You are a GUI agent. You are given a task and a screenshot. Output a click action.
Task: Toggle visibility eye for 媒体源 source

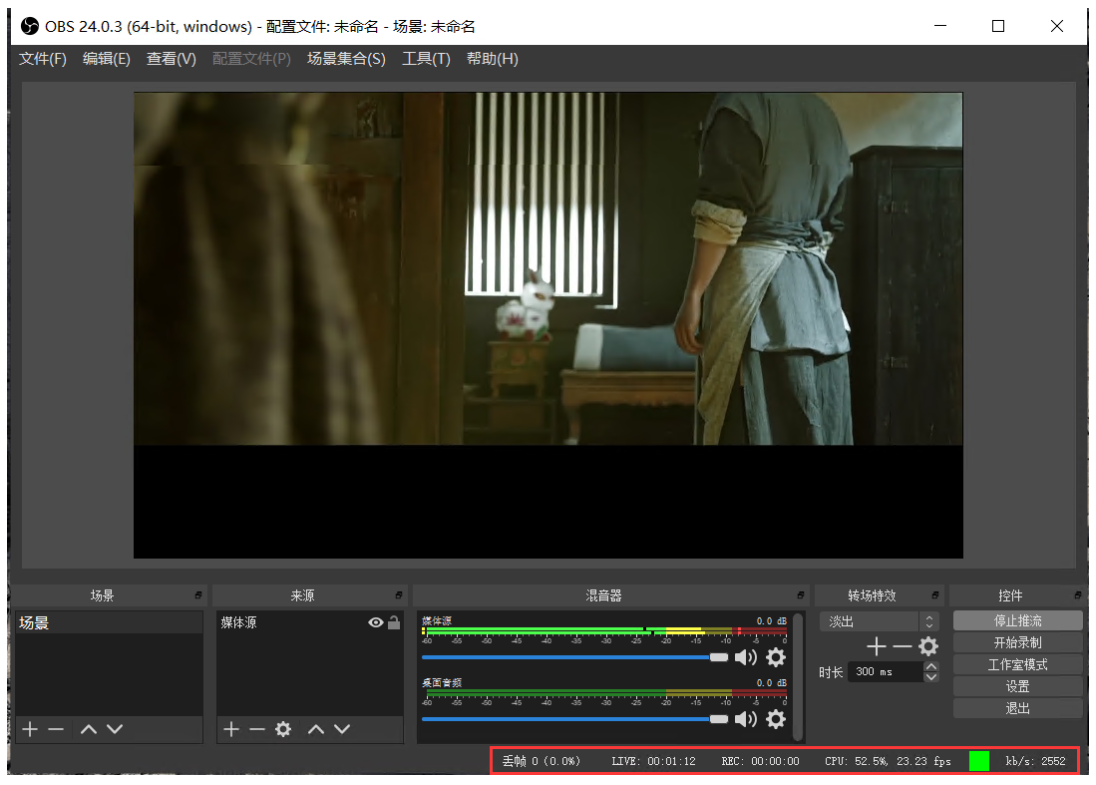[375, 622]
